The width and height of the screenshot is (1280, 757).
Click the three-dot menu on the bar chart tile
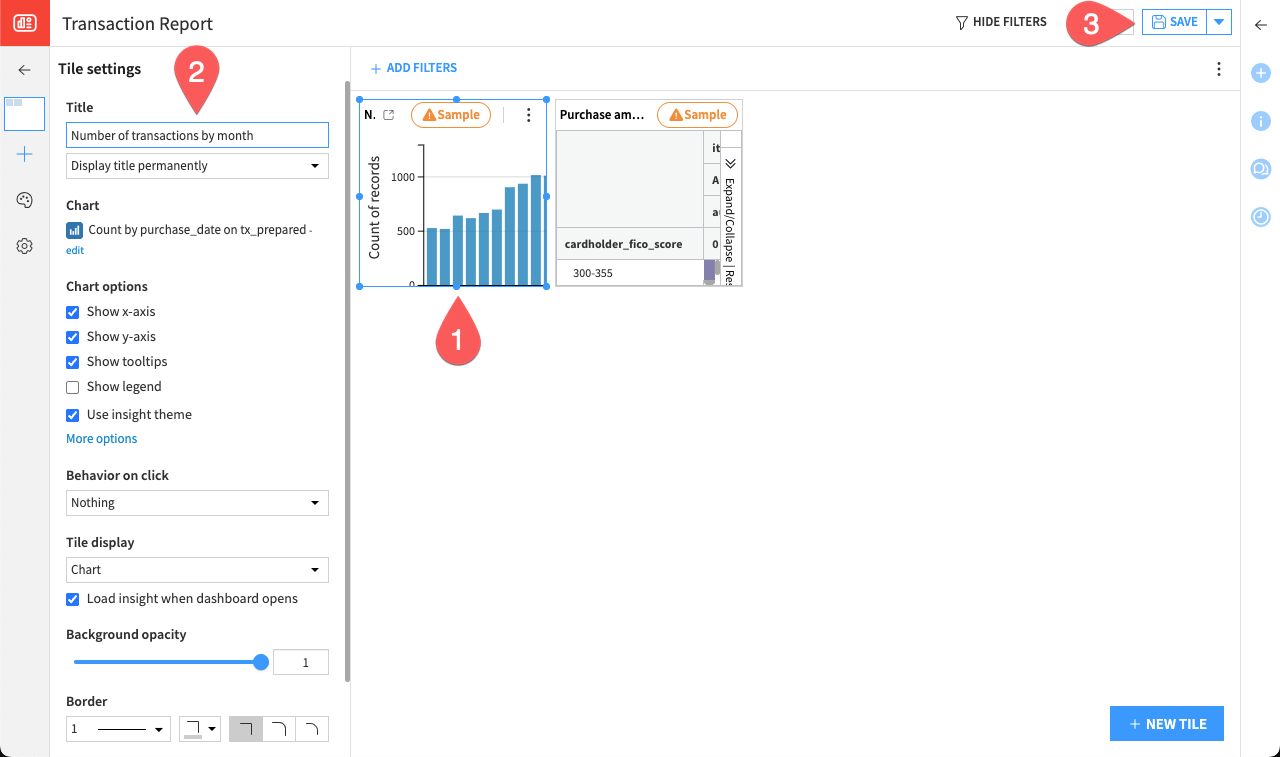(x=528, y=115)
